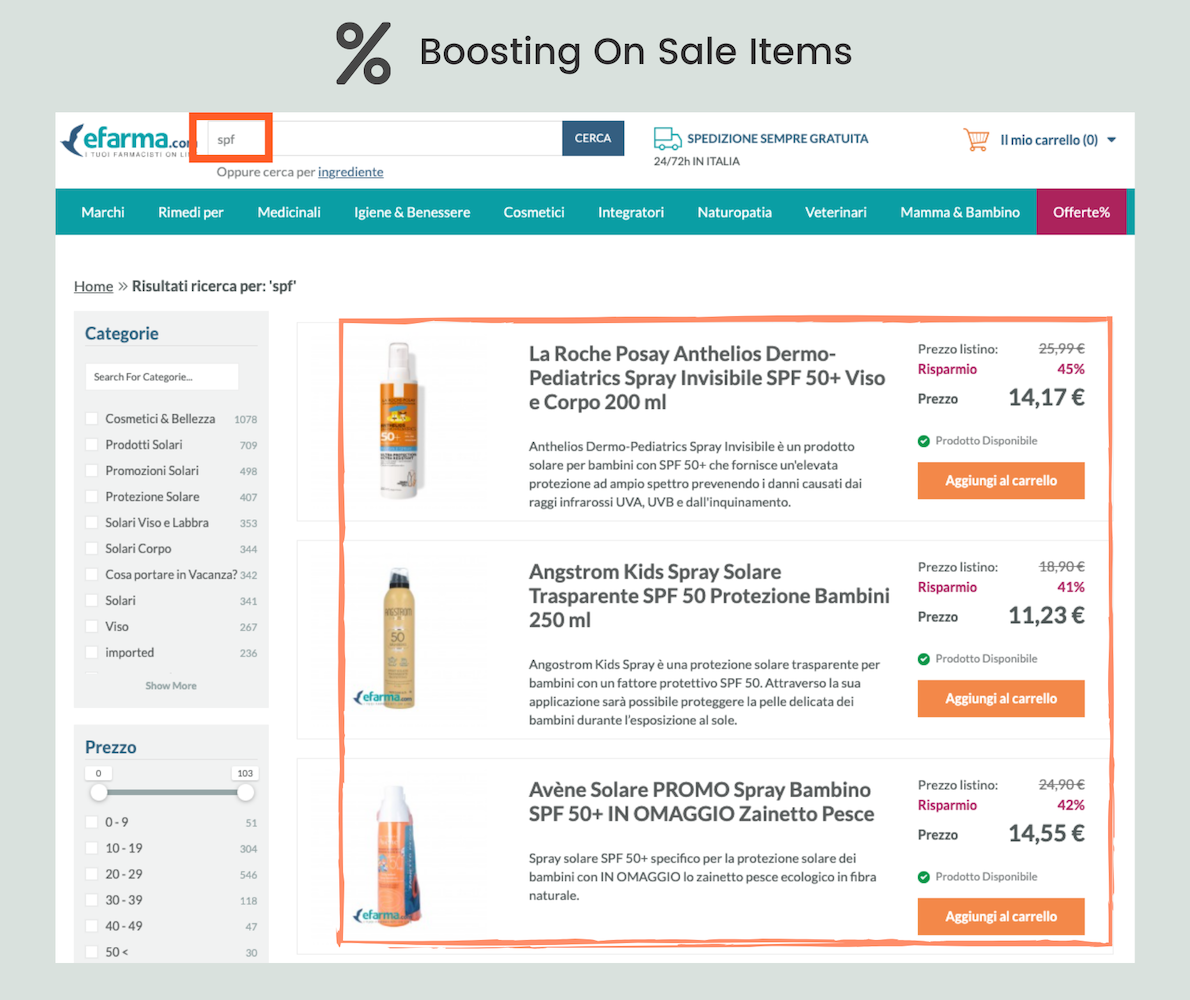The height and width of the screenshot is (1000, 1190).
Task: Open the shopping cart icon
Action: coord(976,140)
